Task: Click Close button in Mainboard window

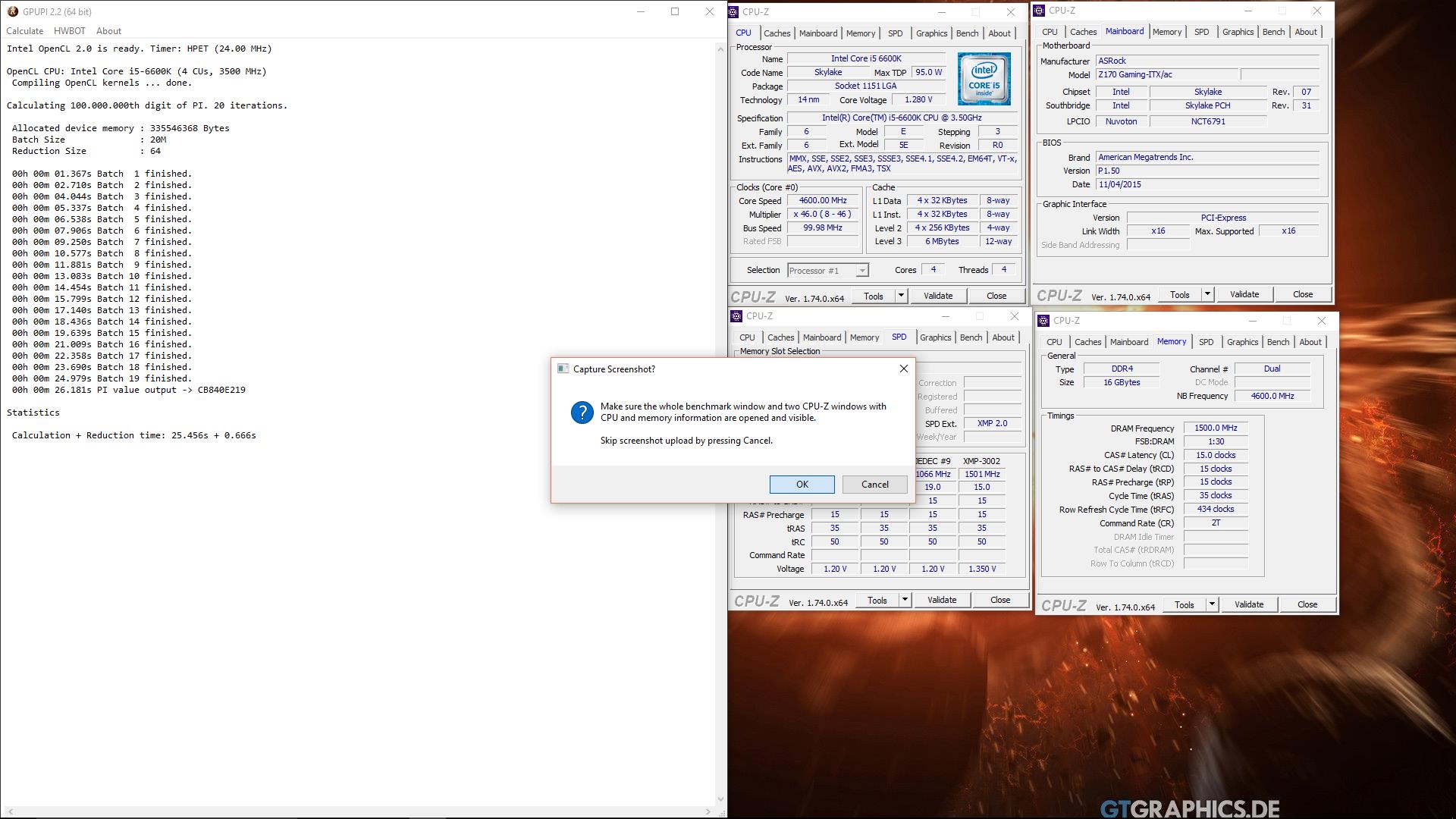Action: [1302, 294]
